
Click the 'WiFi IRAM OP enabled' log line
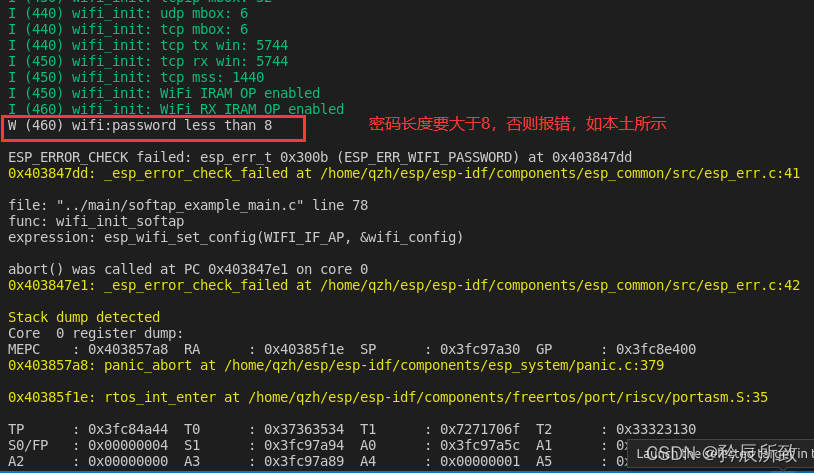click(x=164, y=93)
